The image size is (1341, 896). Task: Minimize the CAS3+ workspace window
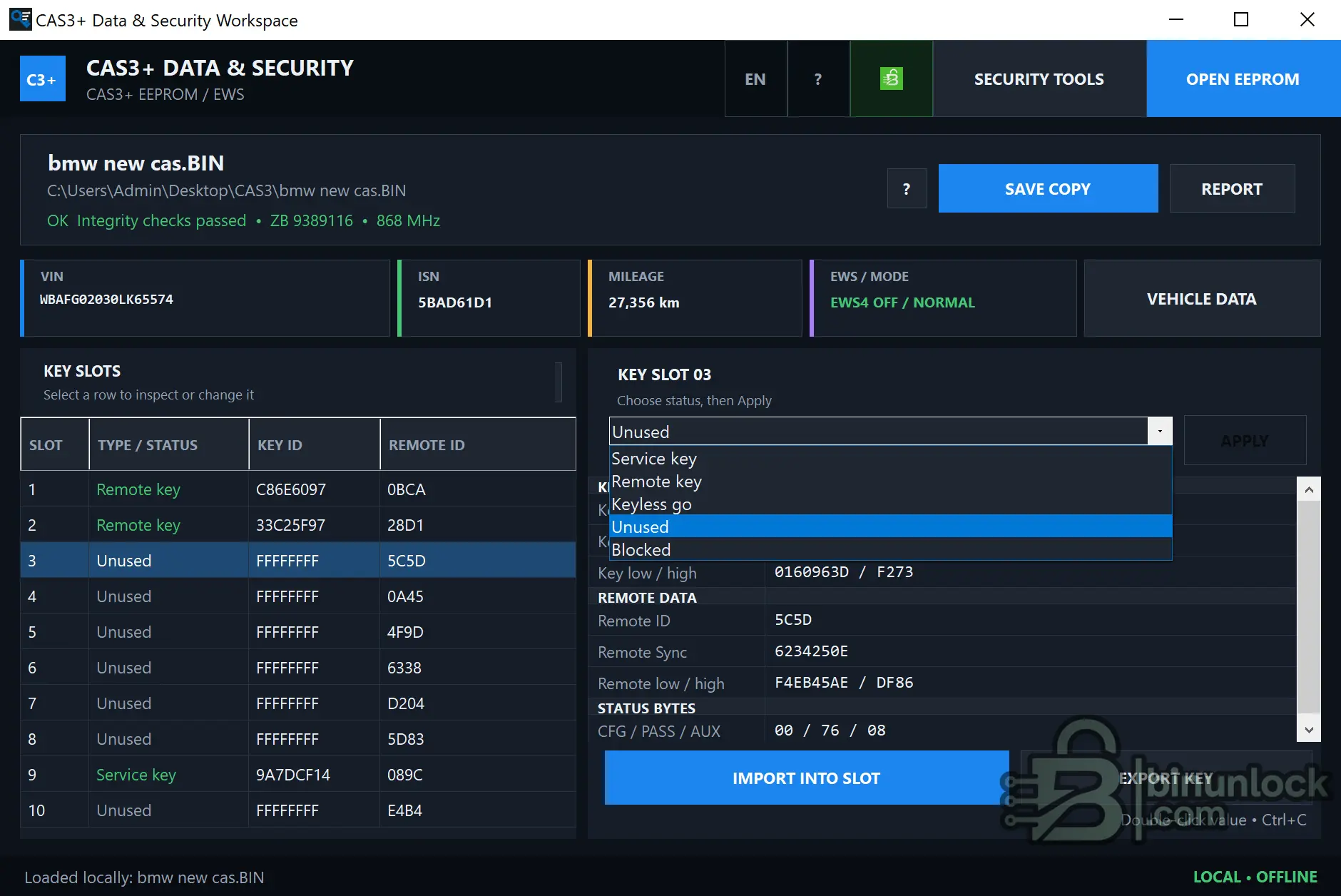(1176, 19)
